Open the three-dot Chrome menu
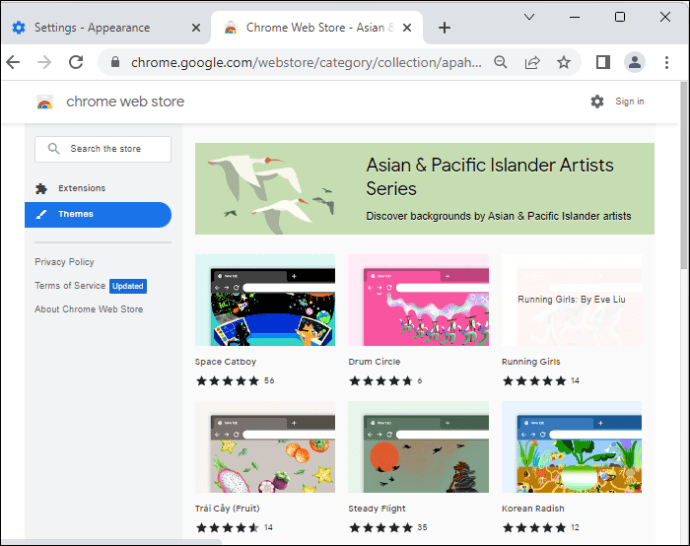Screen dimensions: 690x546 click(667, 62)
